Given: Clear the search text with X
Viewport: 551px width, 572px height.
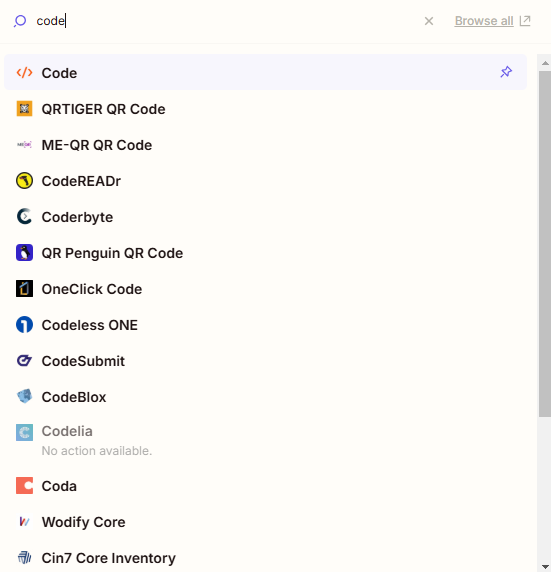Looking at the screenshot, I should tap(429, 21).
